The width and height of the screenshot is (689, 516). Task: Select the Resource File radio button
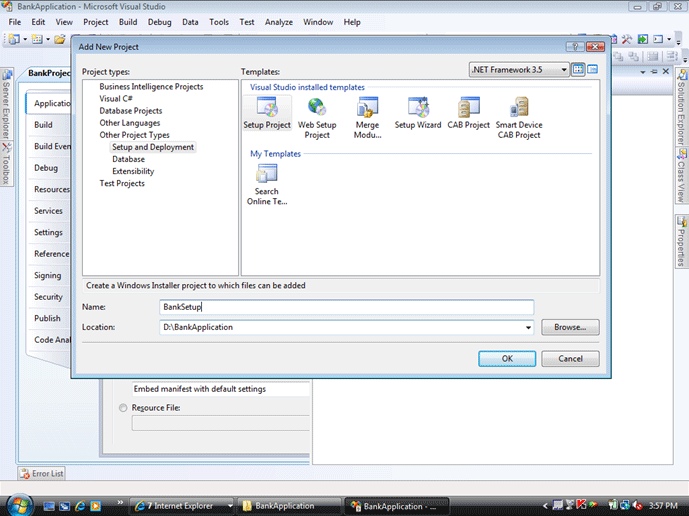123,408
